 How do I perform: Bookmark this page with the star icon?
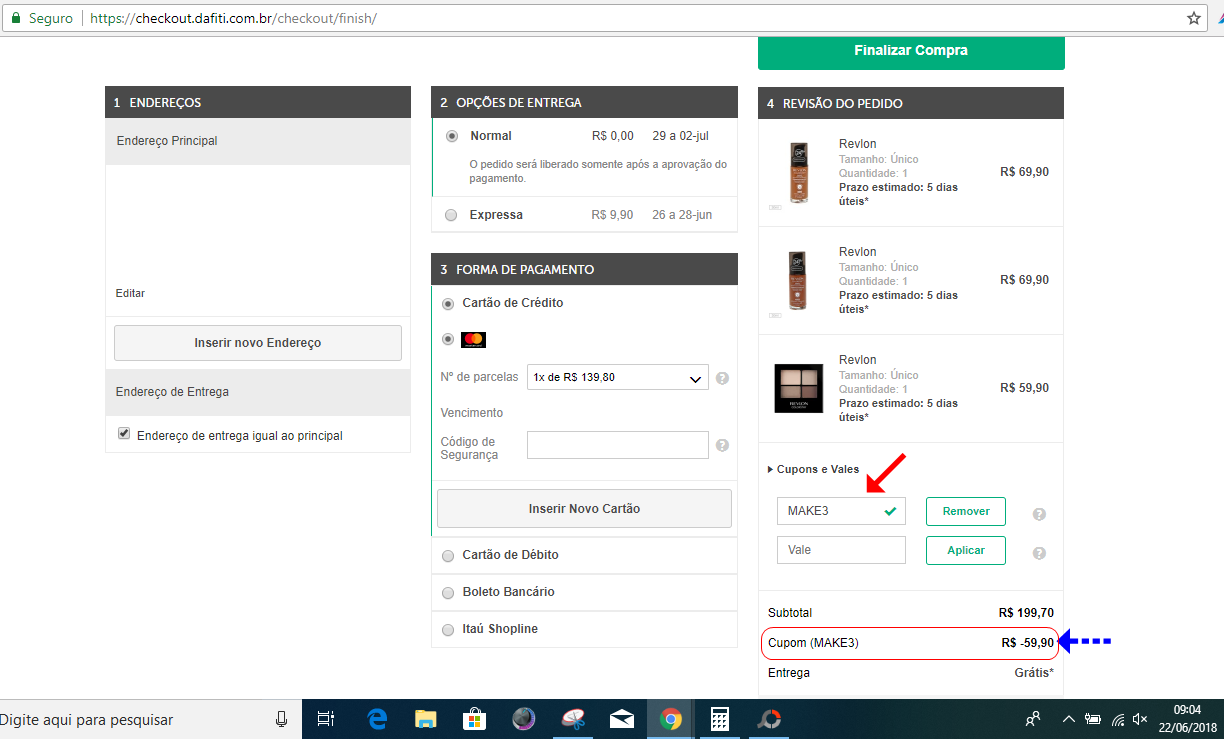[x=1194, y=18]
